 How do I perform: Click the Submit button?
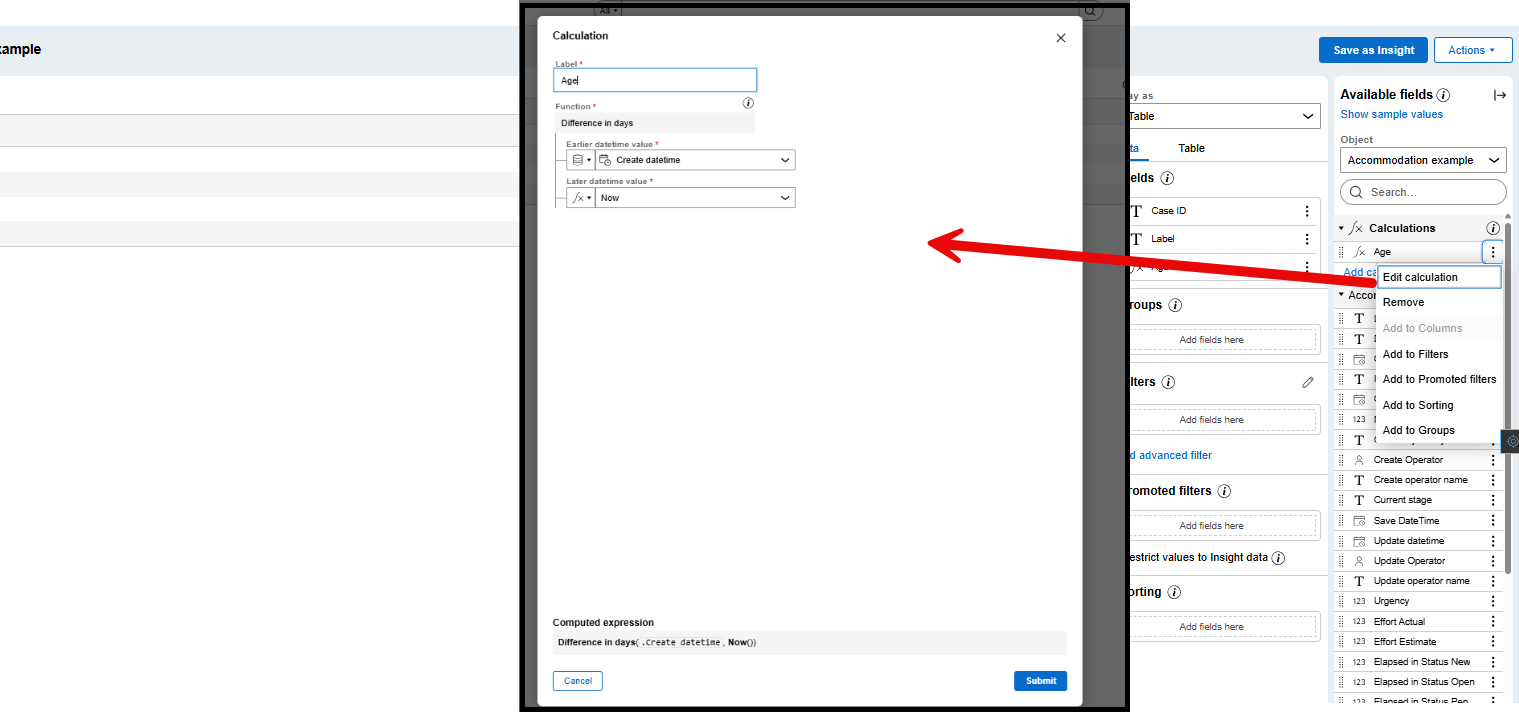coord(1040,681)
